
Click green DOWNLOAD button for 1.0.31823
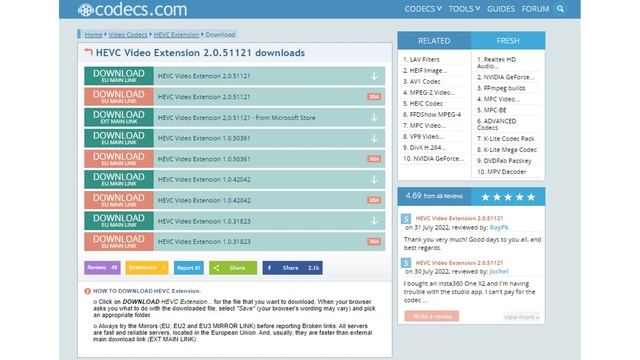pyautogui.click(x=119, y=221)
